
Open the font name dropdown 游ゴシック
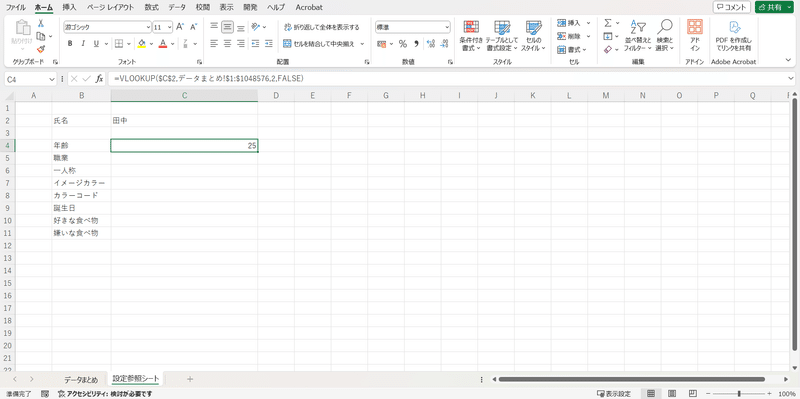tap(148, 27)
